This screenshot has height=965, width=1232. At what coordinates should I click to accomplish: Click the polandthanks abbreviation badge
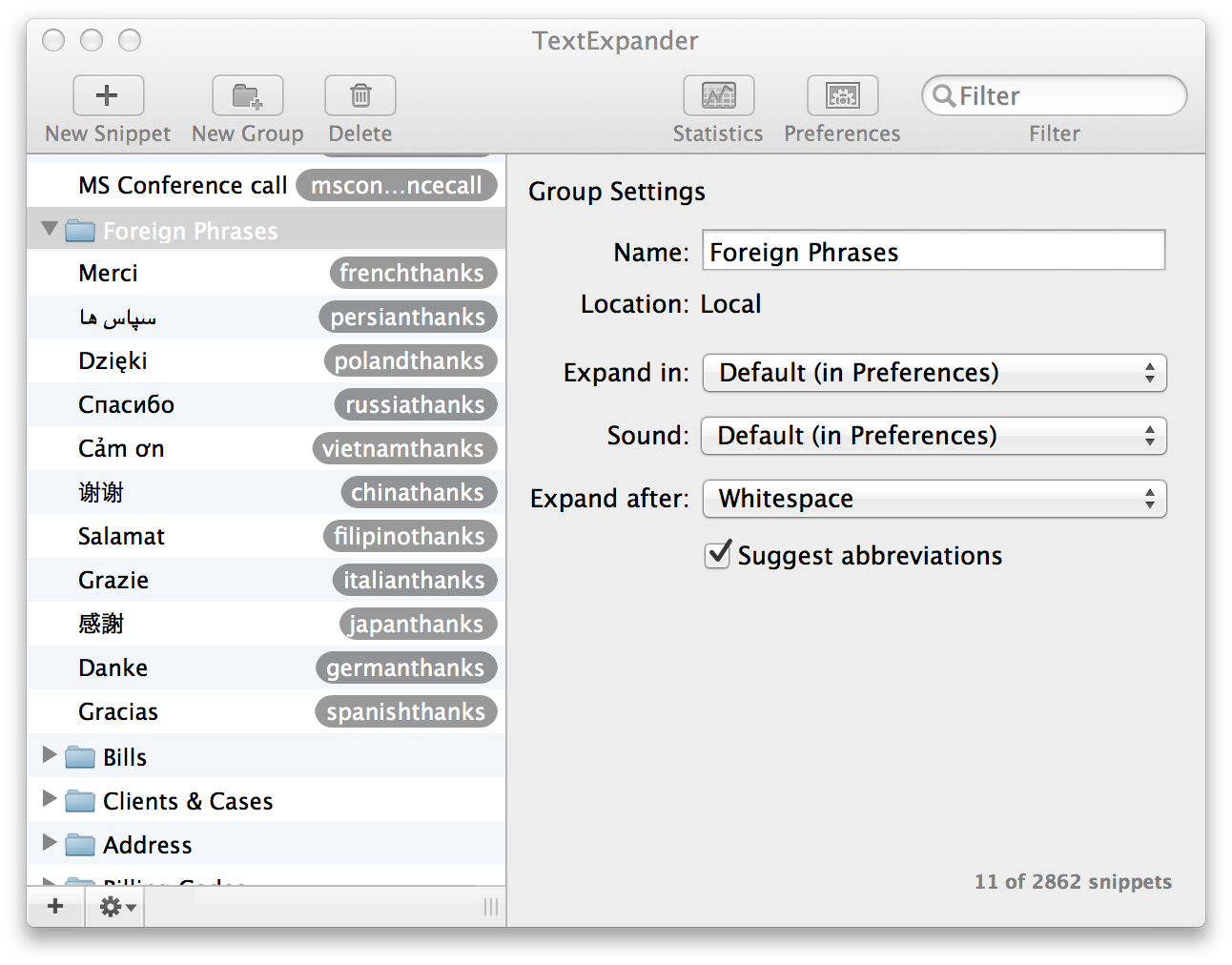(x=410, y=360)
